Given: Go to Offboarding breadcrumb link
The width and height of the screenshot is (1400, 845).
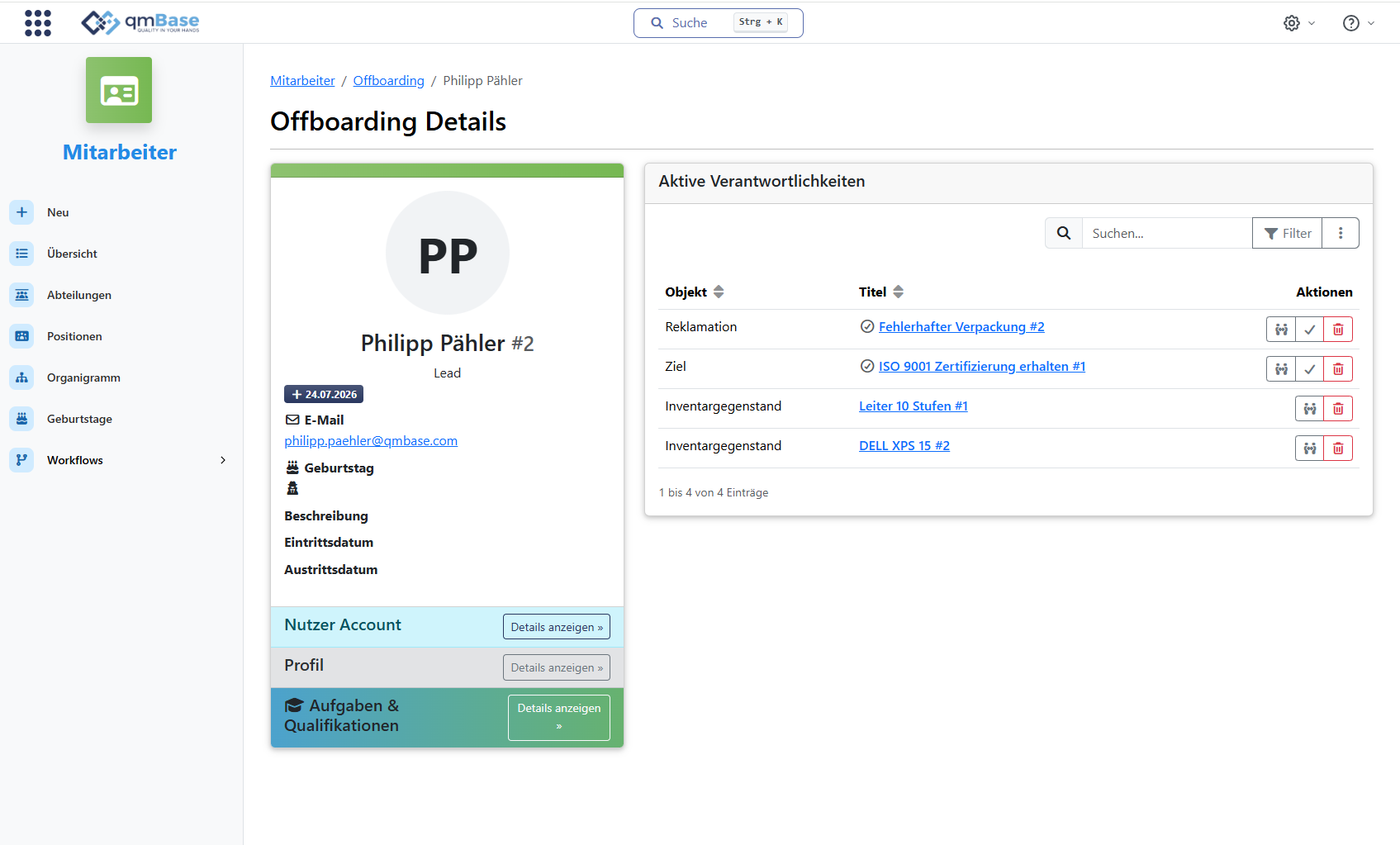Looking at the screenshot, I should 388,81.
